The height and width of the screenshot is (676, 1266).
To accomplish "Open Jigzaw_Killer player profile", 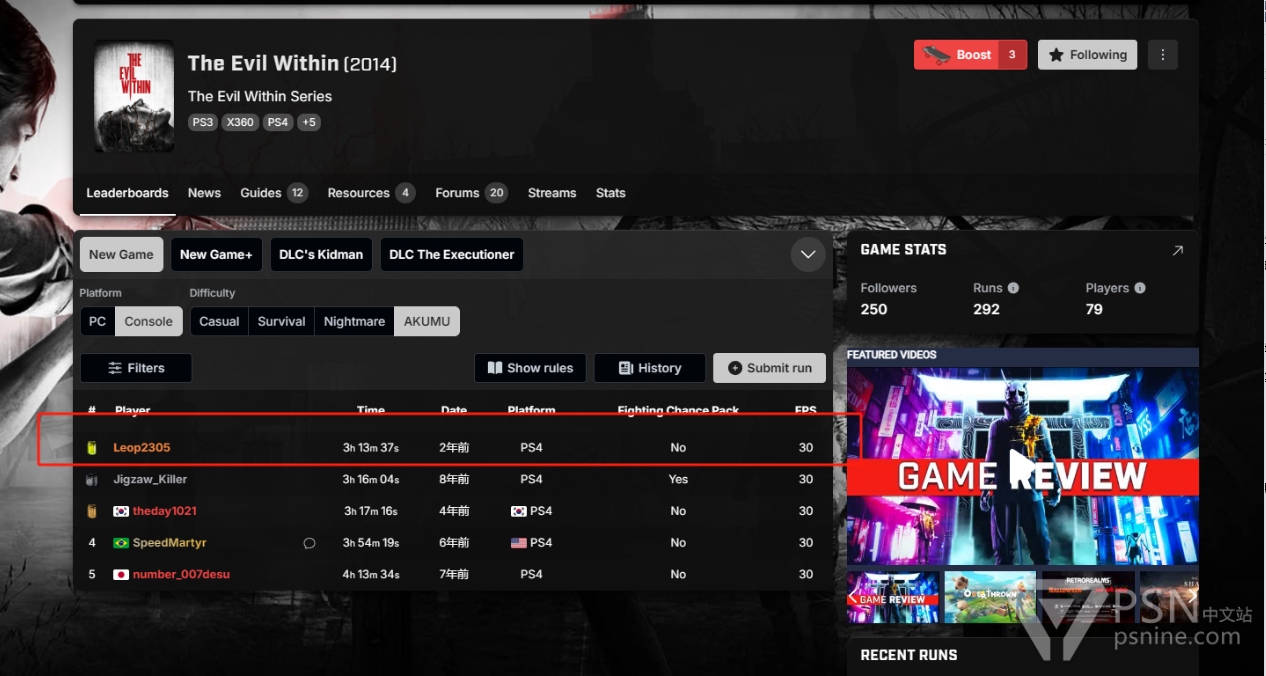I will [150, 479].
